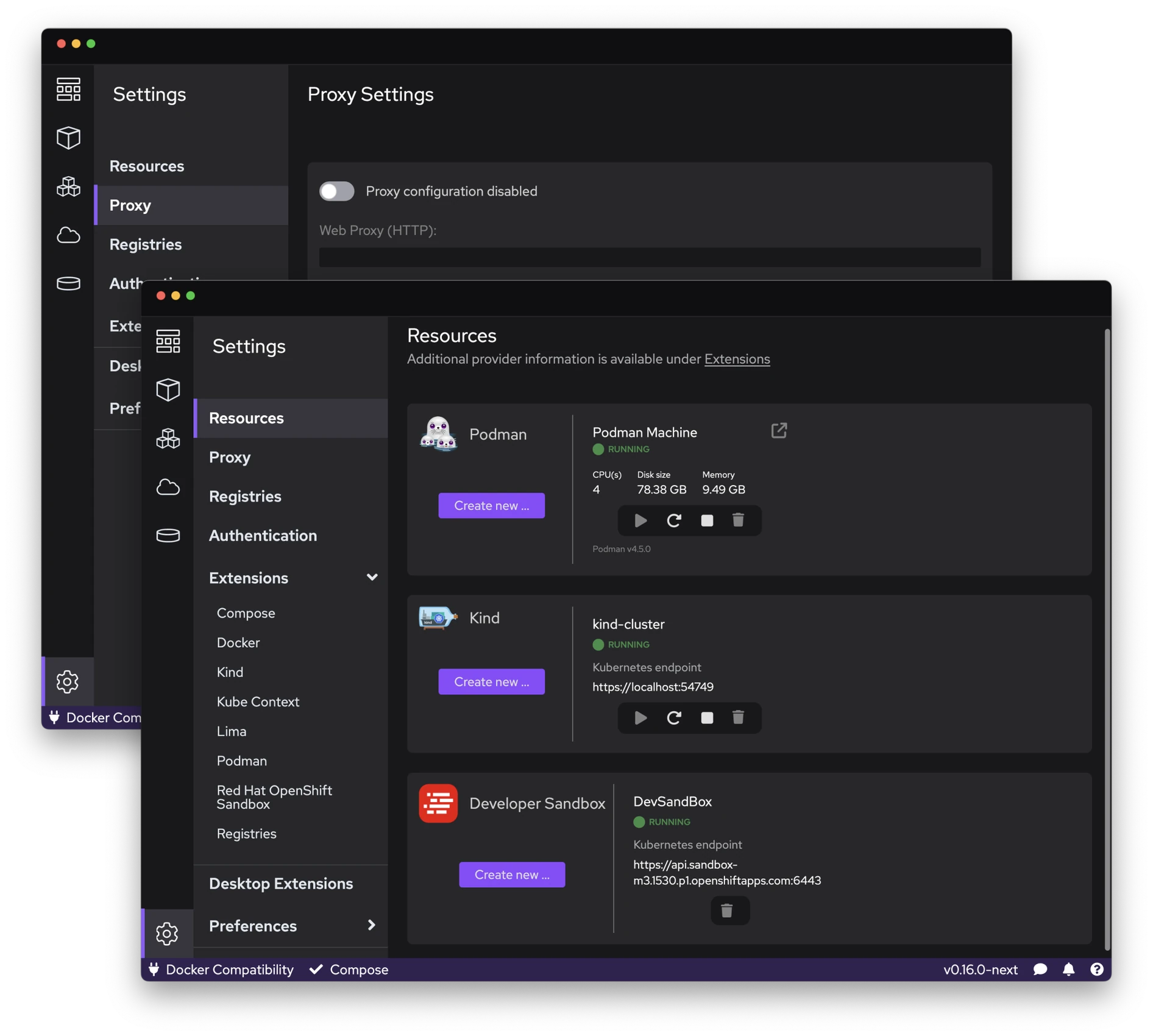Click the notifications bell in status bar
Viewport: 1153px width, 1036px height.
coord(1068,970)
